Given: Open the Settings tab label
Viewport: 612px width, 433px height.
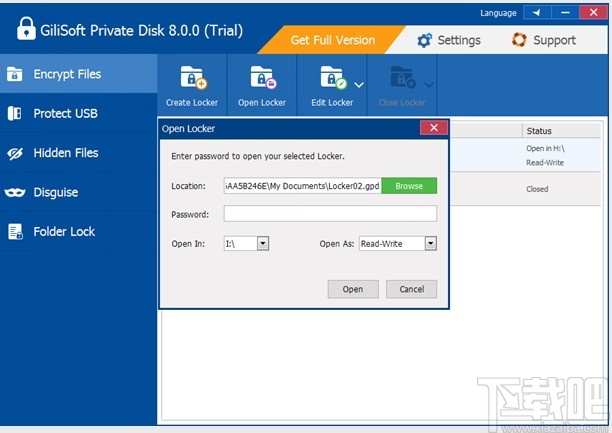Looking at the screenshot, I should [x=459, y=40].
